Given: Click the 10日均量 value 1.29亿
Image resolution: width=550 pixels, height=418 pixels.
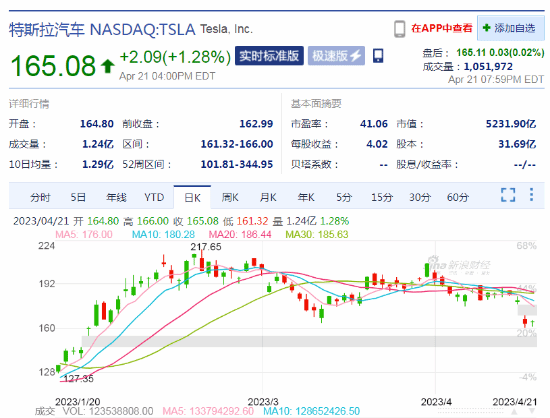Looking at the screenshot, I should click(98, 164).
